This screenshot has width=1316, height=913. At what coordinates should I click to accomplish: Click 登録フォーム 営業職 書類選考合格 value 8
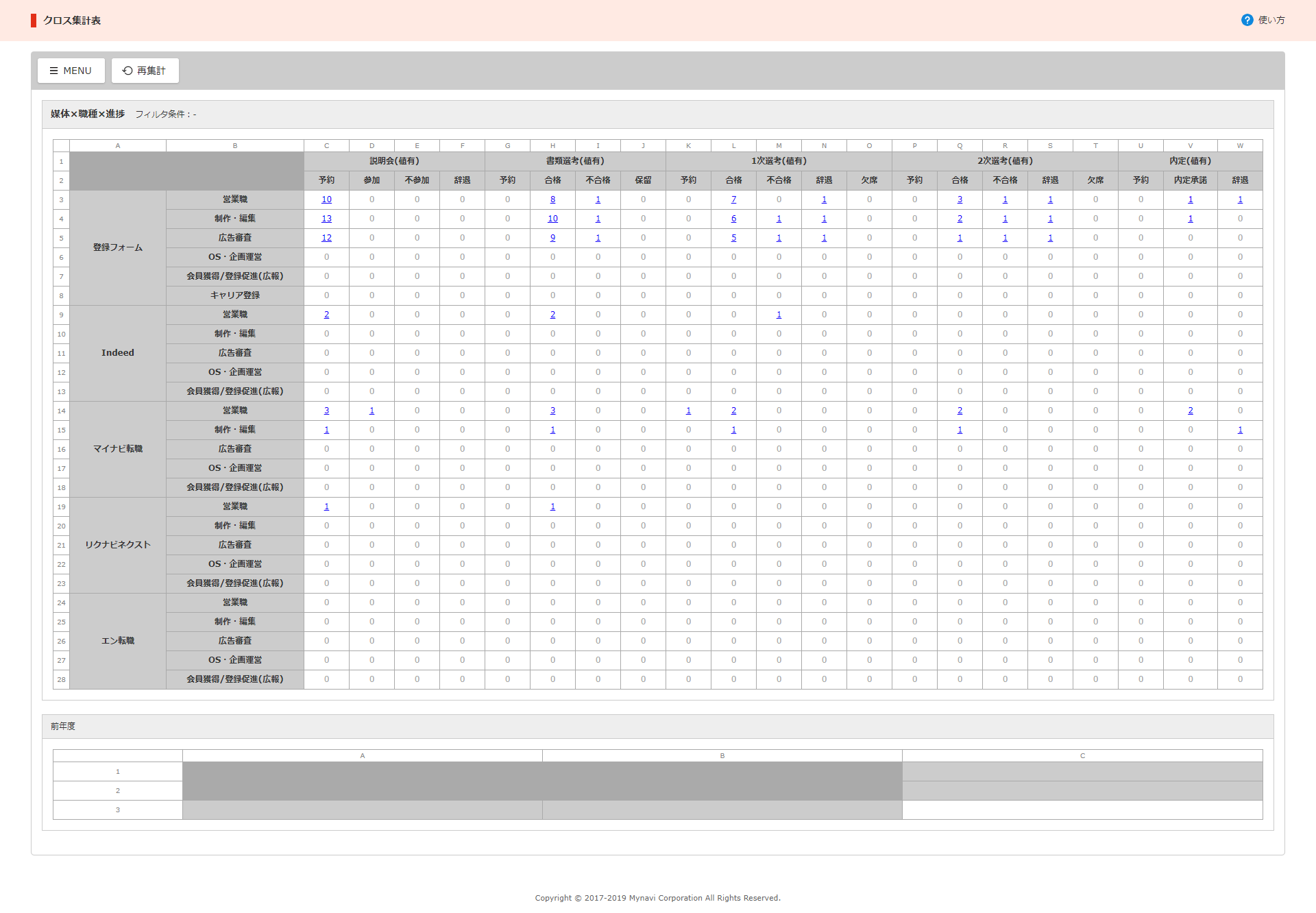pos(552,199)
